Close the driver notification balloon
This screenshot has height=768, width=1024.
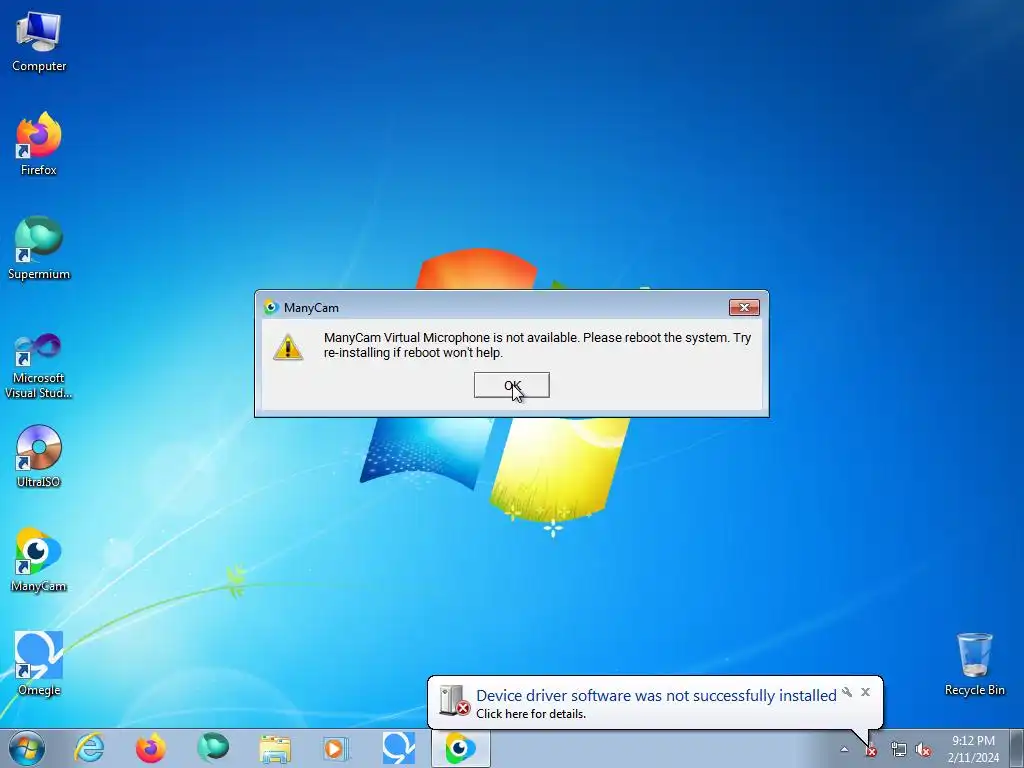click(865, 692)
